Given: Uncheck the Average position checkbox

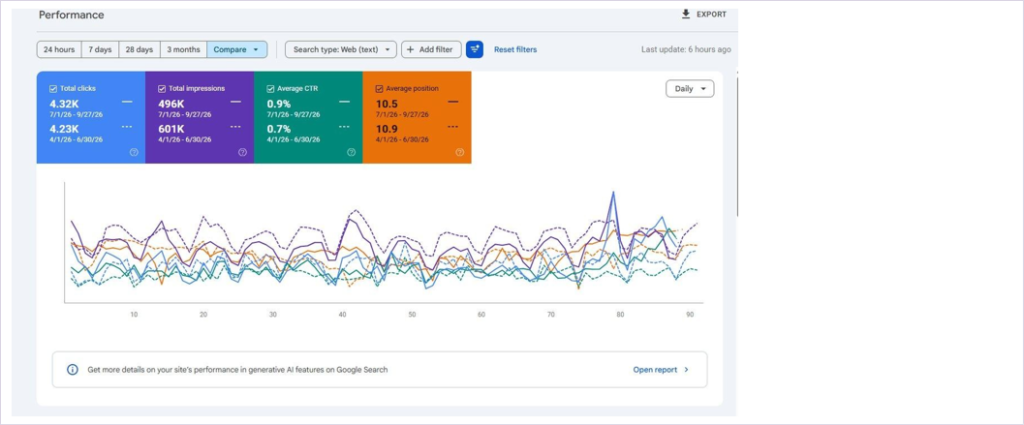Looking at the screenshot, I should pyautogui.click(x=379, y=88).
